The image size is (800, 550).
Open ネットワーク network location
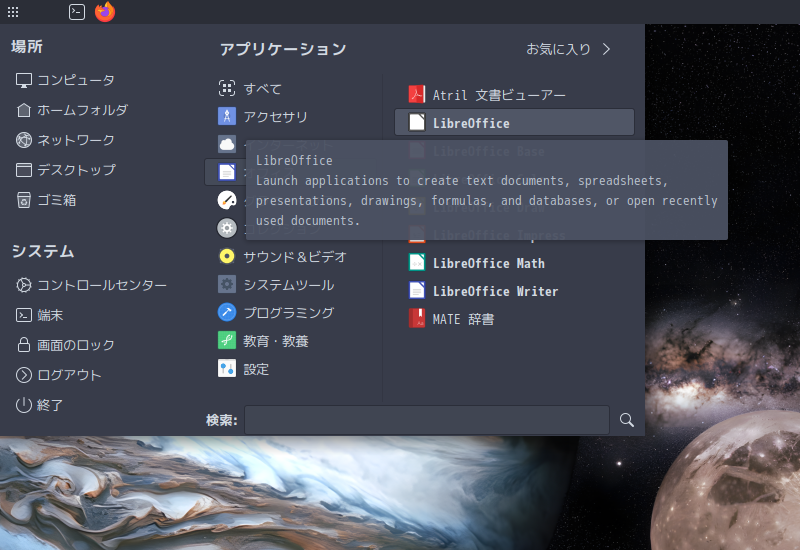[x=65, y=140]
